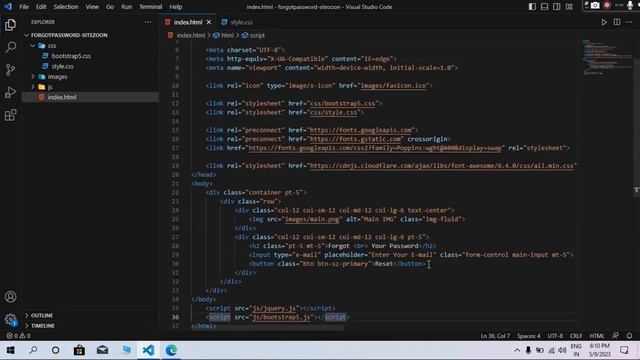
Task: Open volume control in system tray
Action: pyautogui.click(x=562, y=350)
